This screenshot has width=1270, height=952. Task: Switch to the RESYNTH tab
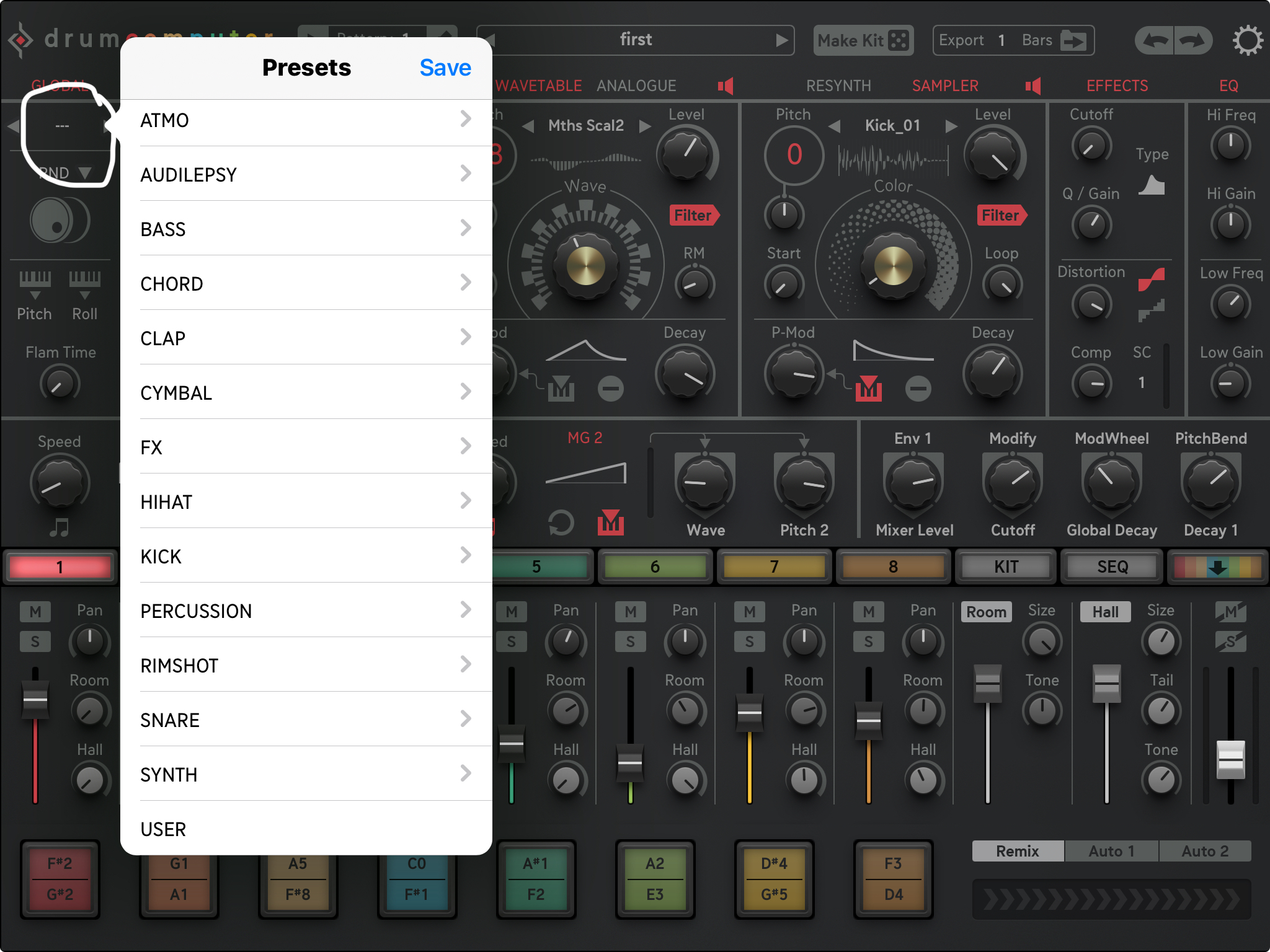[x=838, y=86]
